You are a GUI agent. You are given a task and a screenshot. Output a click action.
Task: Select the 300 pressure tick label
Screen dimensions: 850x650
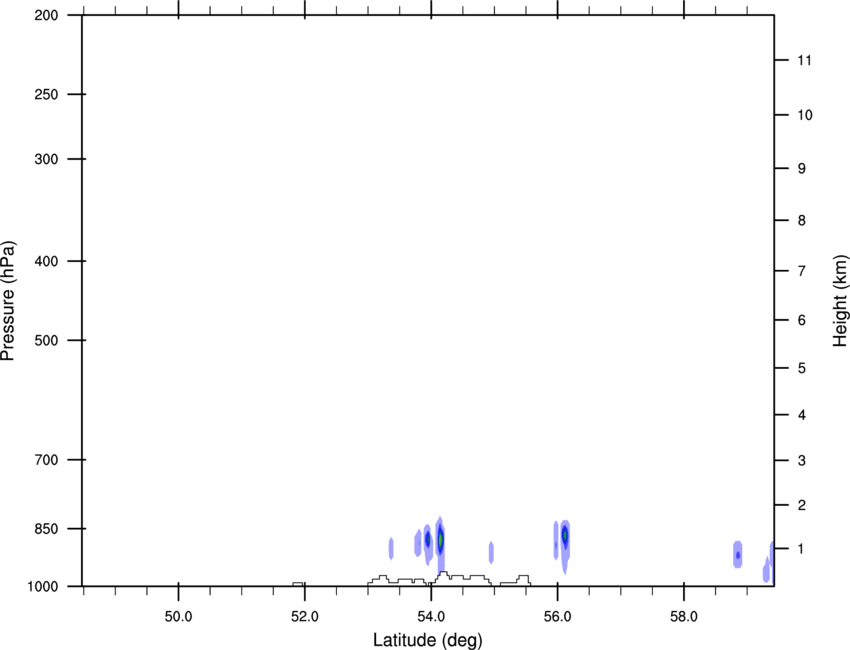(x=46, y=159)
